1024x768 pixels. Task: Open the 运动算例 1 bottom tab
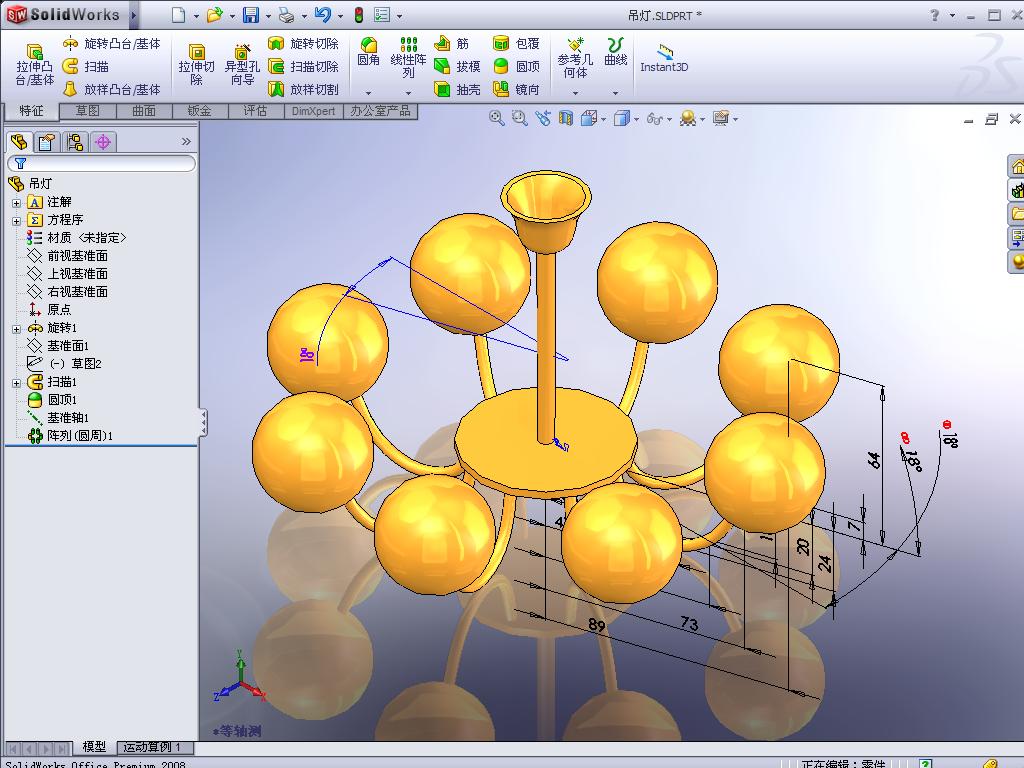(153, 746)
